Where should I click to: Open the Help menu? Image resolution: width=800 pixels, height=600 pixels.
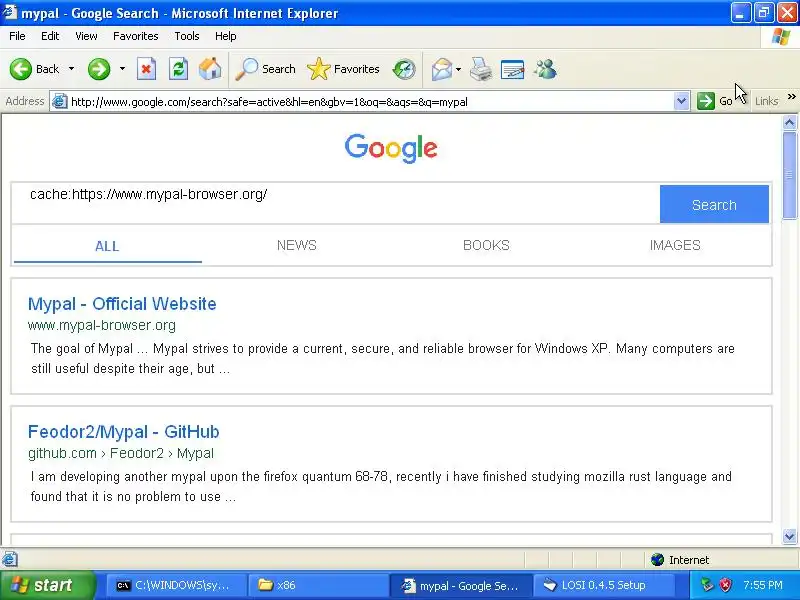coord(226,36)
